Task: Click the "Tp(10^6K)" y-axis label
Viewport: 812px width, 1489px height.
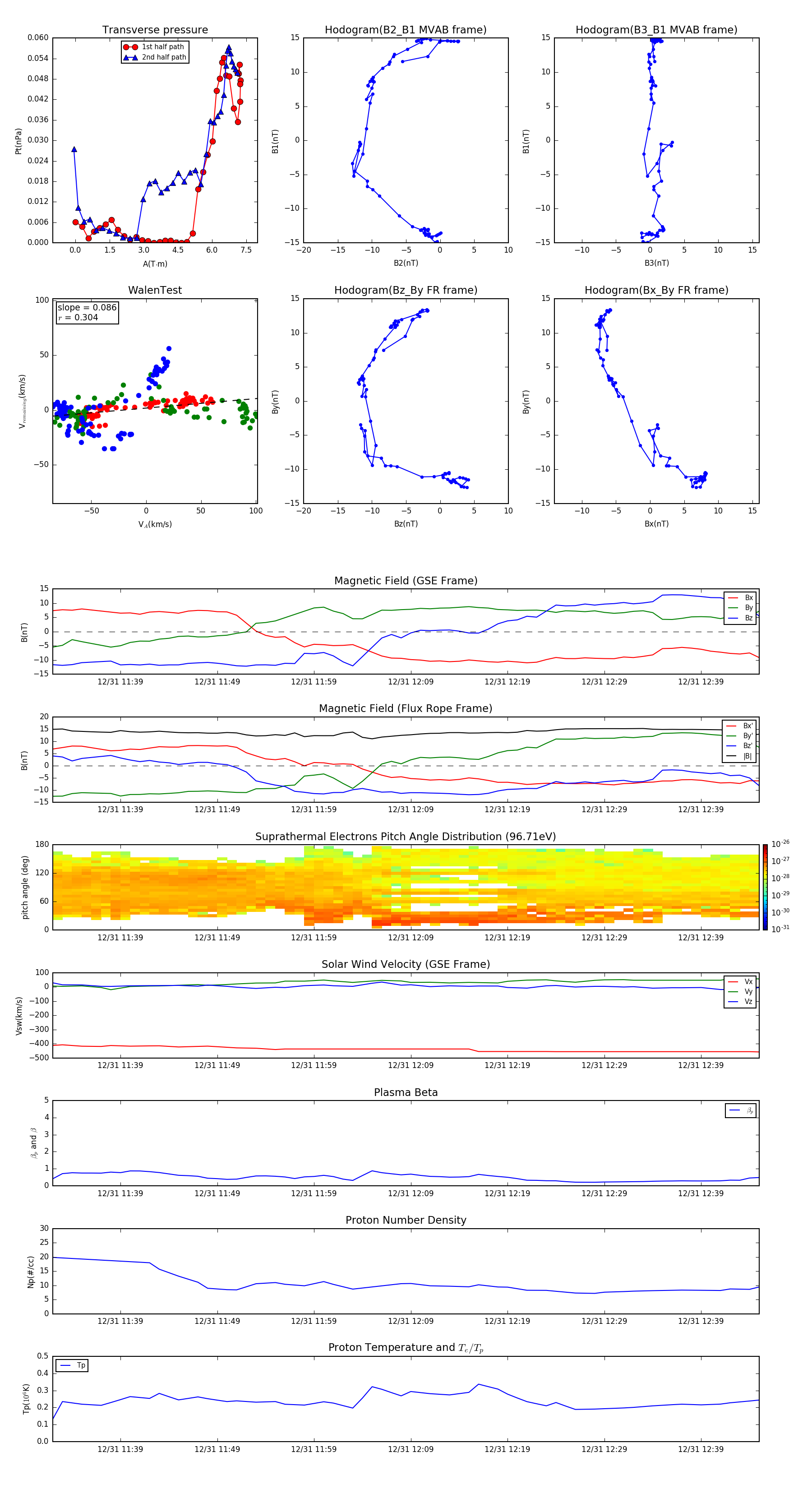Action: tap(26, 1399)
